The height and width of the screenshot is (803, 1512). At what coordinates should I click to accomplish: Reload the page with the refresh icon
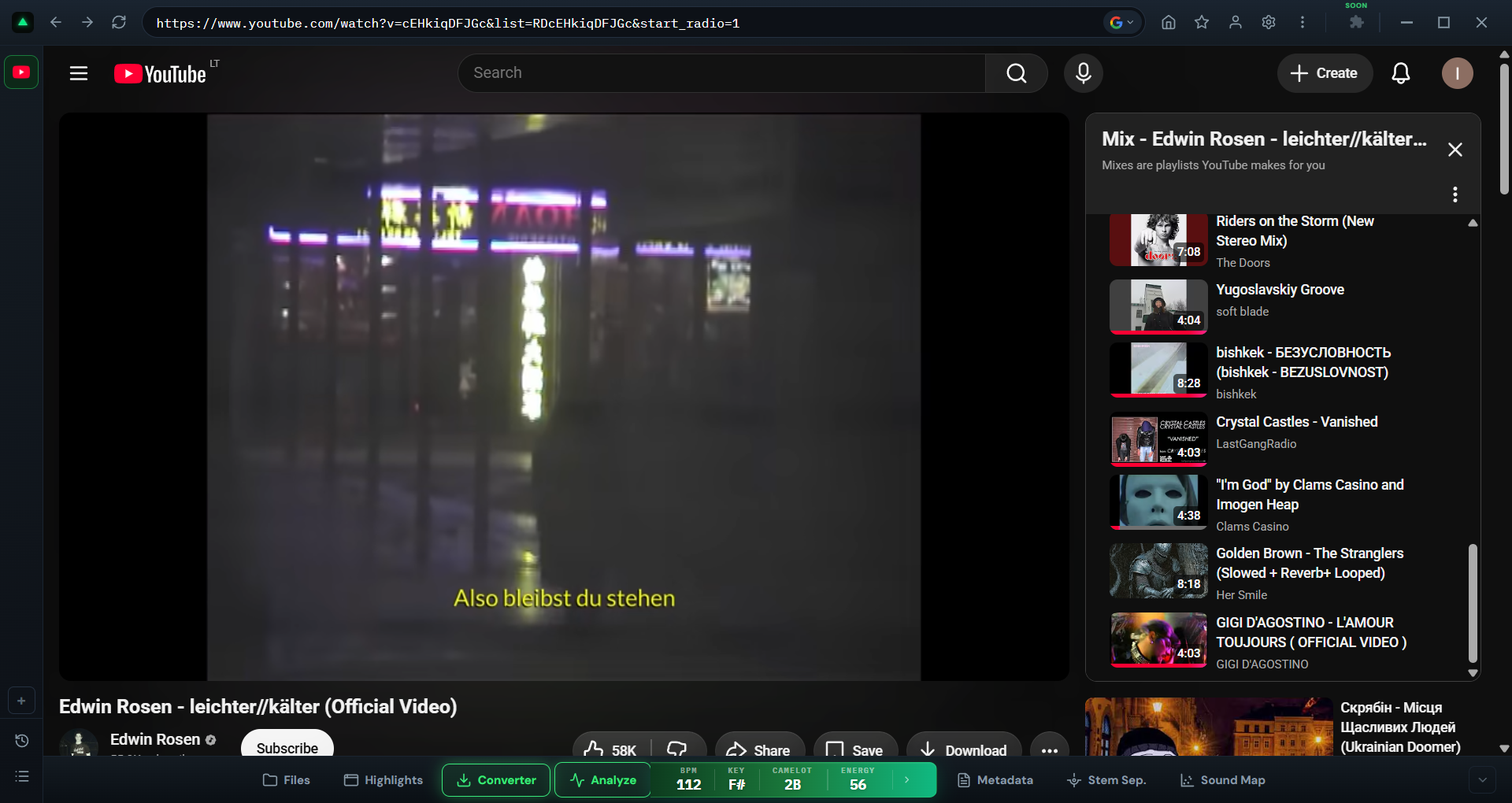119,22
